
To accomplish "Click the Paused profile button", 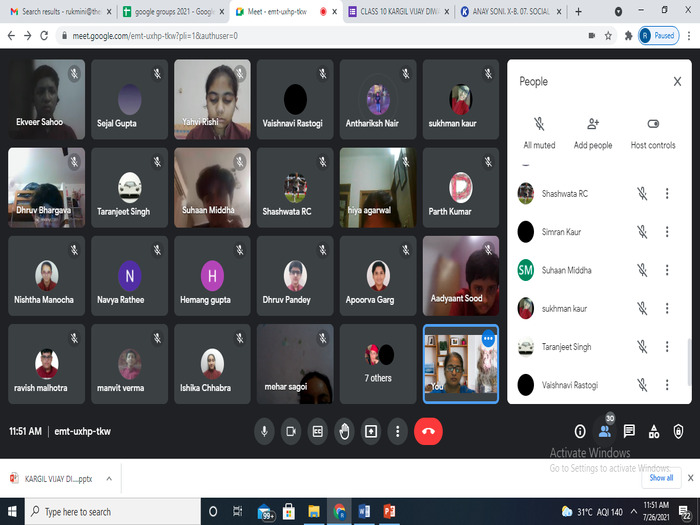I will [x=658, y=36].
